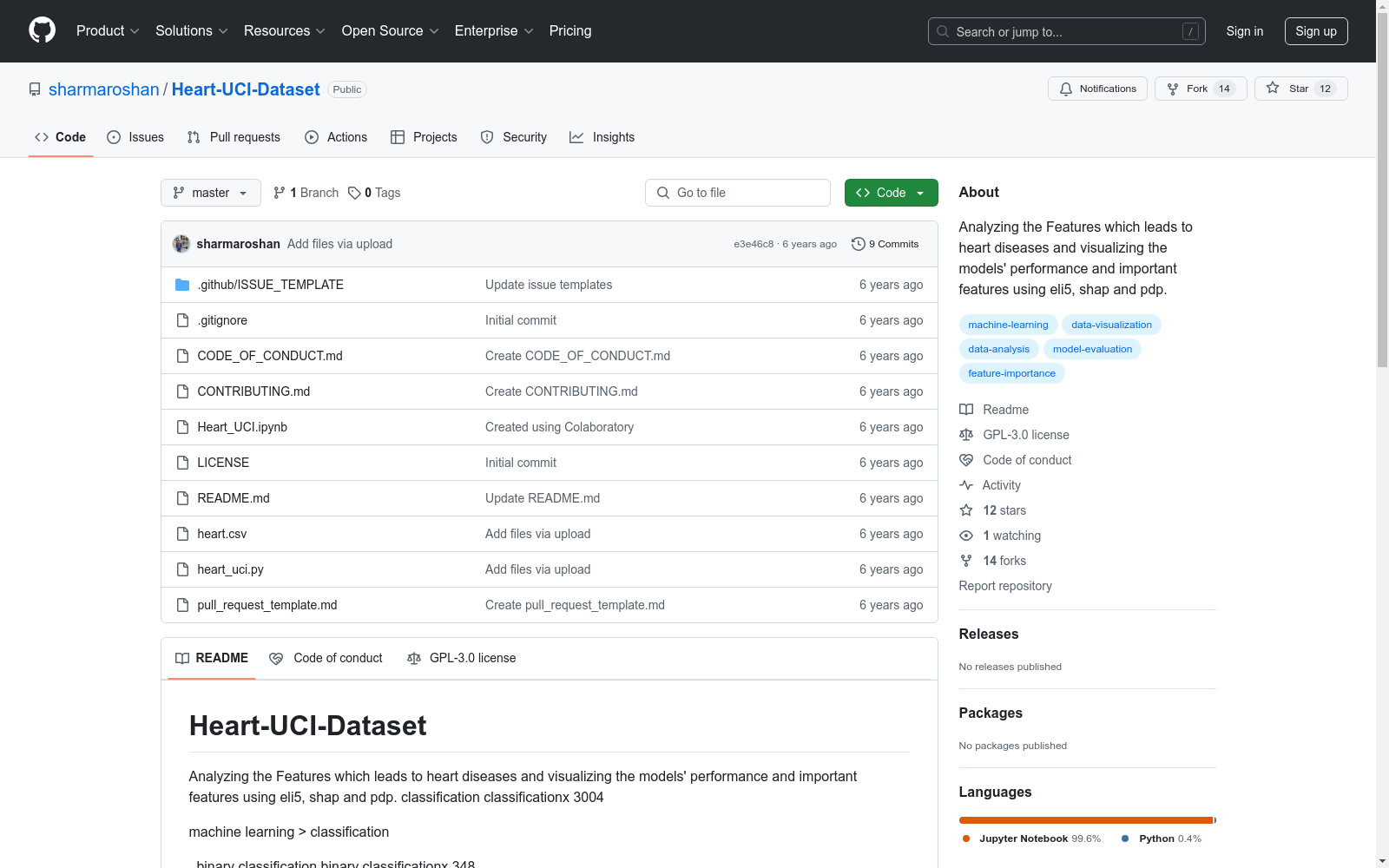Click the file icon beside heart_uci.py
Image resolution: width=1389 pixels, height=868 pixels.
[182, 569]
